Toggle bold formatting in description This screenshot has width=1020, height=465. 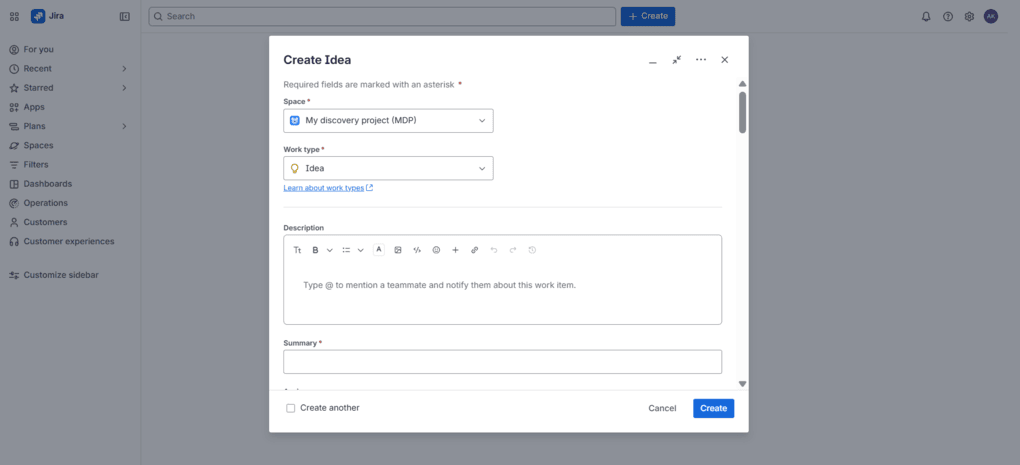315,250
